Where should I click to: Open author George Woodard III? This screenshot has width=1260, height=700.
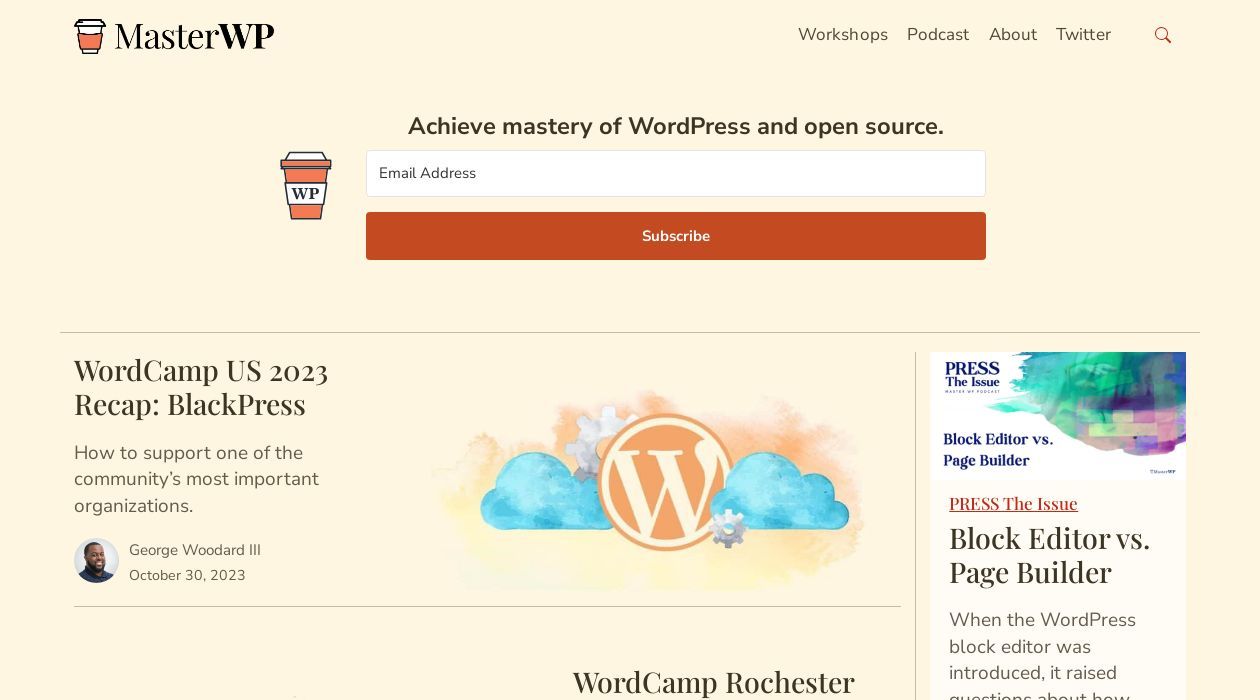[195, 550]
